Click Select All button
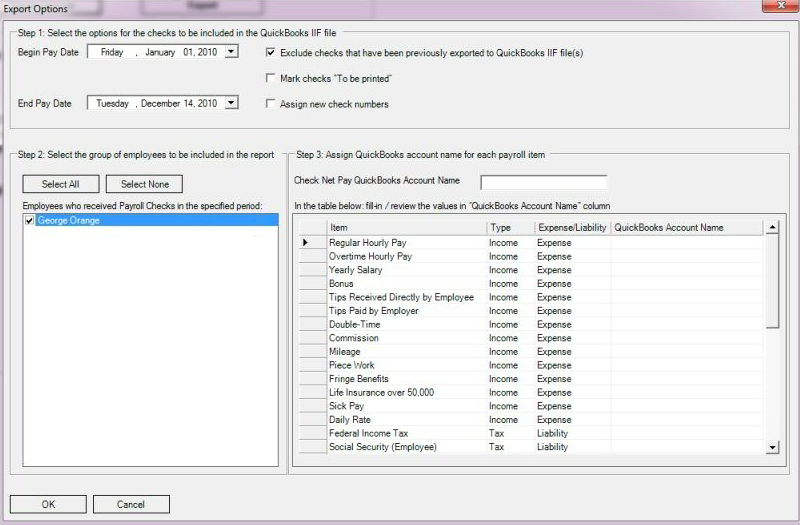Viewport: 800px width, 525px height. (61, 184)
